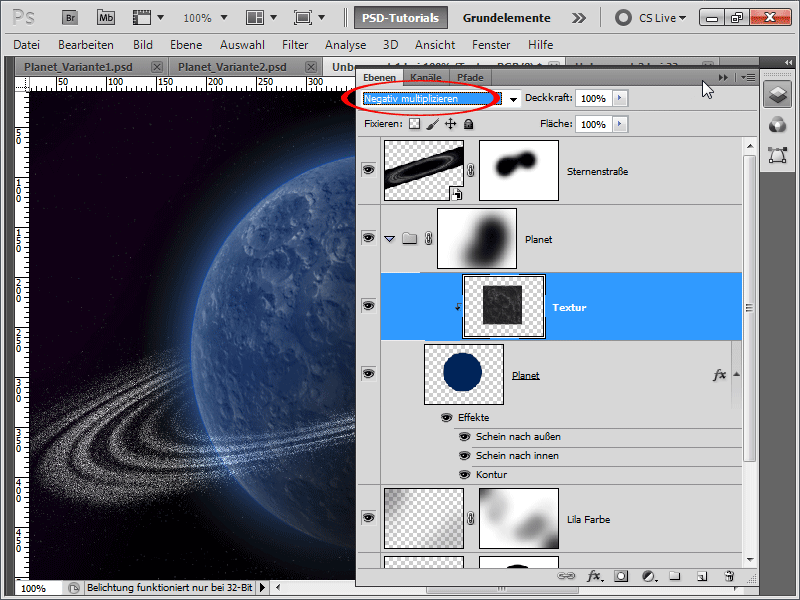The width and height of the screenshot is (800, 600).
Task: Switch to Planet_Variante1.psd document tab
Action: pyautogui.click(x=78, y=67)
